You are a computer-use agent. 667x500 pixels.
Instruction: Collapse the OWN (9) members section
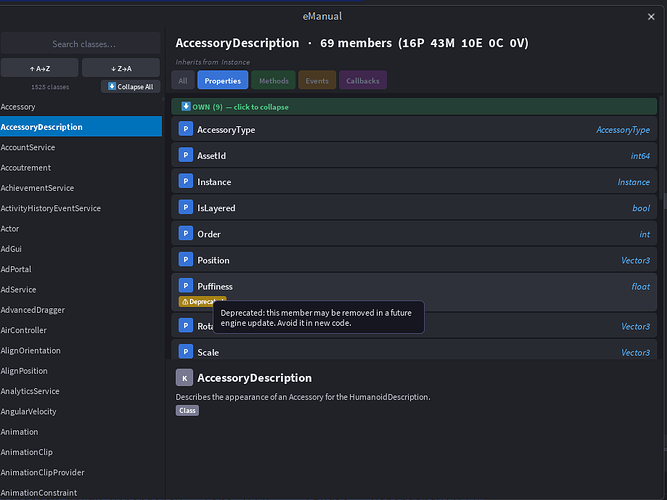coord(414,107)
